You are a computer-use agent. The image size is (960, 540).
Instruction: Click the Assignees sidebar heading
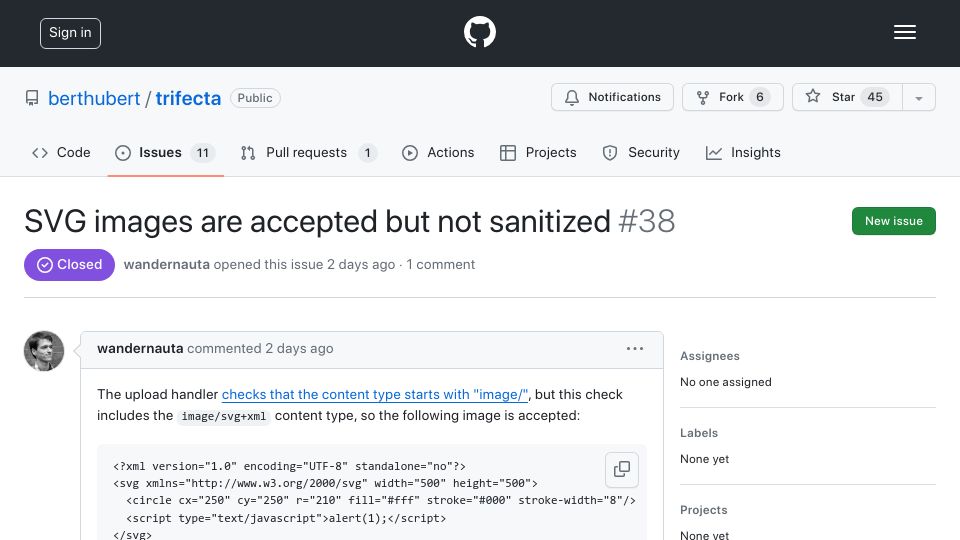point(710,356)
